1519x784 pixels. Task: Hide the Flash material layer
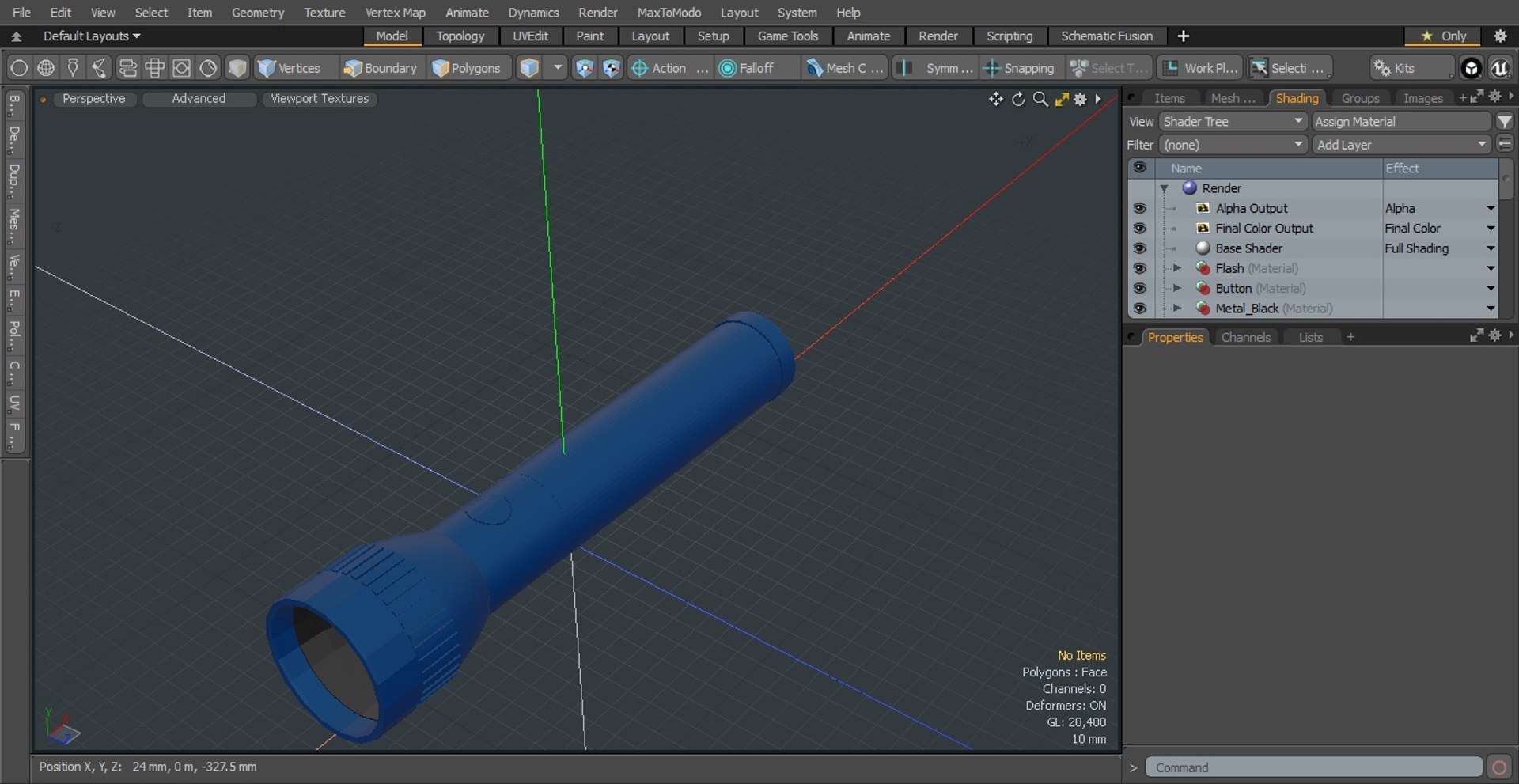point(1139,268)
